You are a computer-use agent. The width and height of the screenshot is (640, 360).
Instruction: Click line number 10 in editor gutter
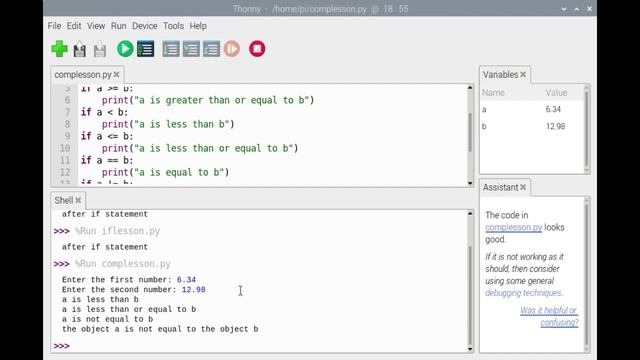(65, 148)
